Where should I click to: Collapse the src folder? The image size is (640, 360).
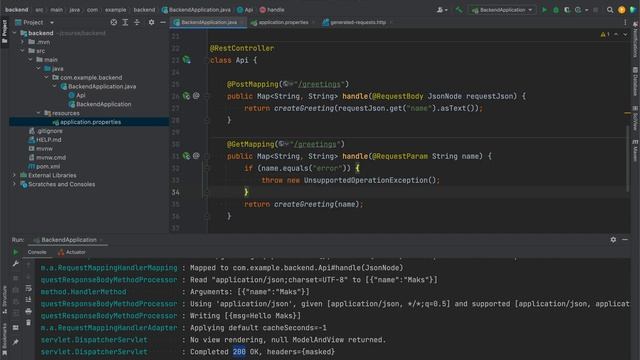pyautogui.click(x=22, y=51)
